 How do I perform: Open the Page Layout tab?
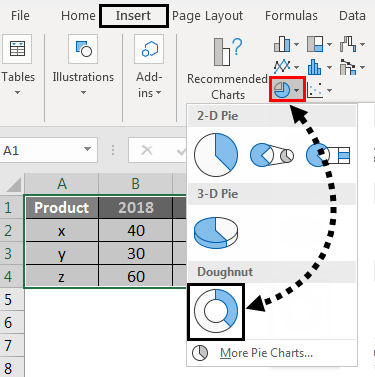point(207,16)
